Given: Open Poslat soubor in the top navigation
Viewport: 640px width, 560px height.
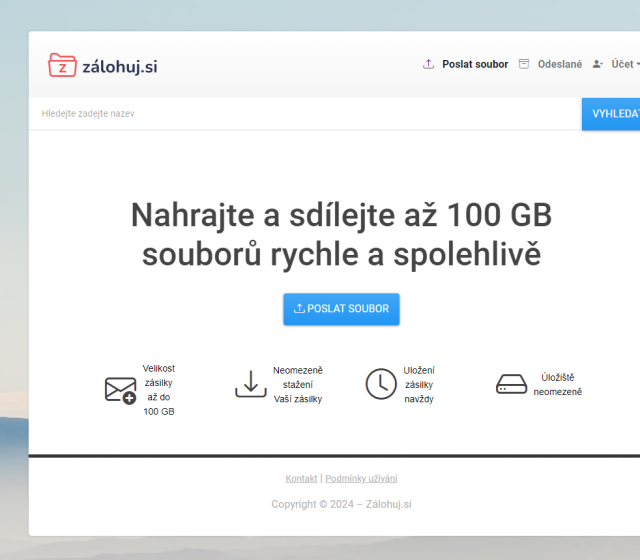Looking at the screenshot, I should (475, 64).
